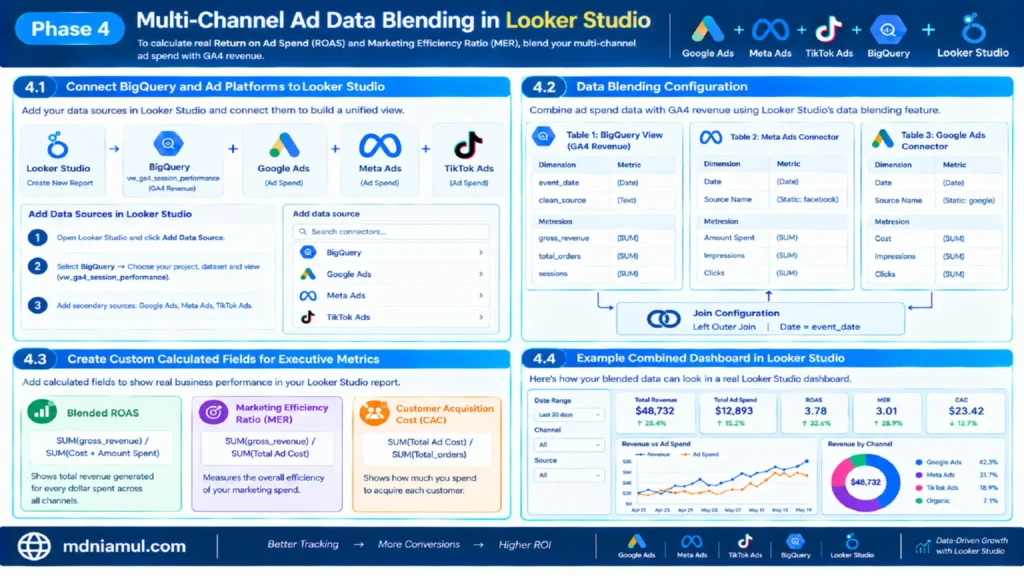
Task: Click TikTok Ads icon in connector list
Action: coord(308,317)
